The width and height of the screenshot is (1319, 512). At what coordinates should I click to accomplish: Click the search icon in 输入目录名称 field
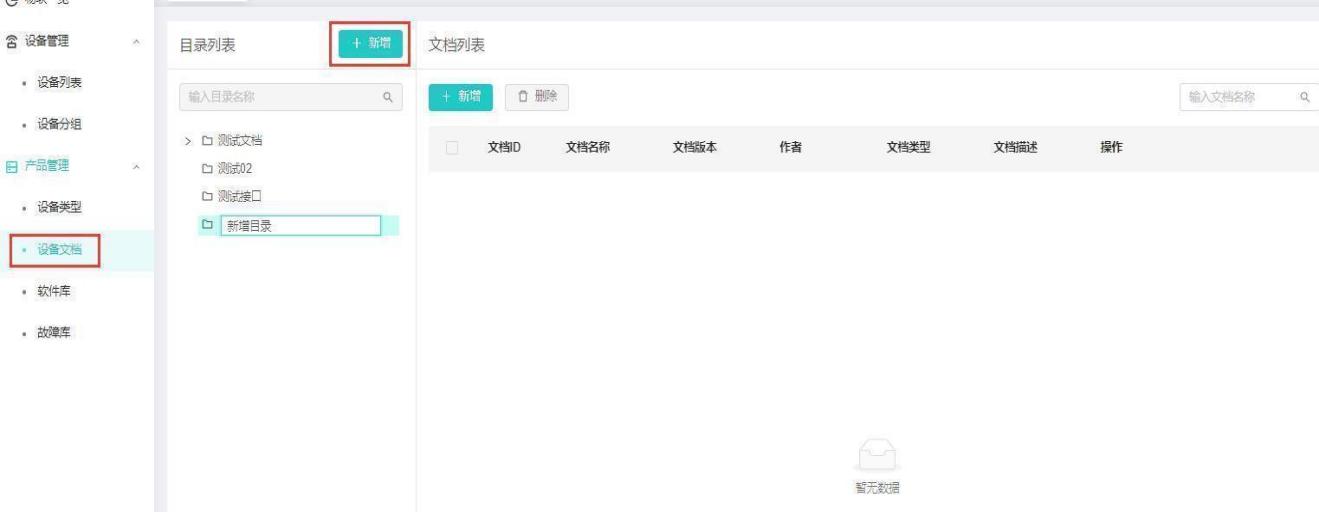coord(387,97)
